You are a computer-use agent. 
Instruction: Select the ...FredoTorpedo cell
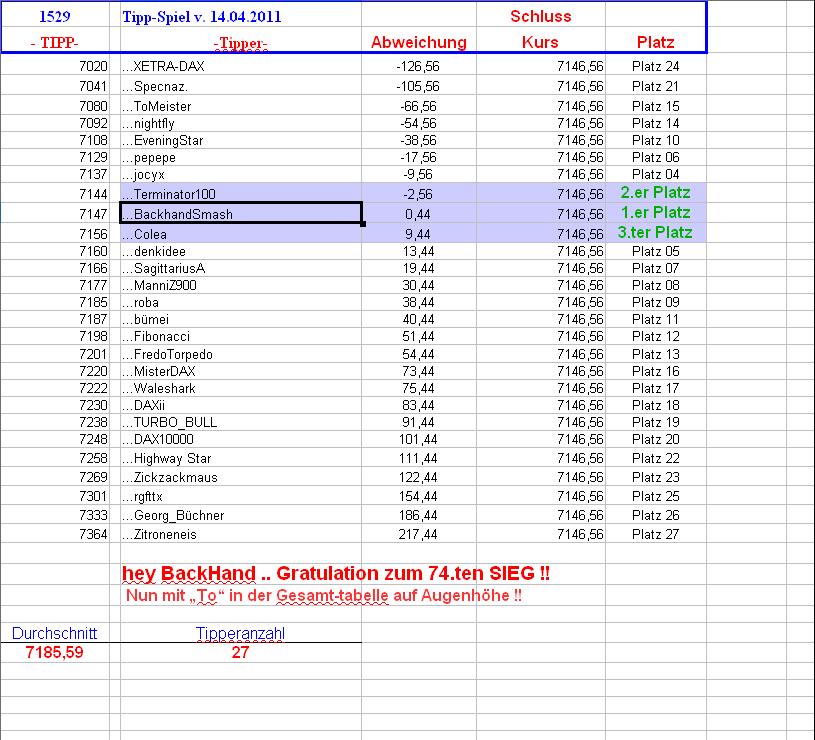pos(241,354)
